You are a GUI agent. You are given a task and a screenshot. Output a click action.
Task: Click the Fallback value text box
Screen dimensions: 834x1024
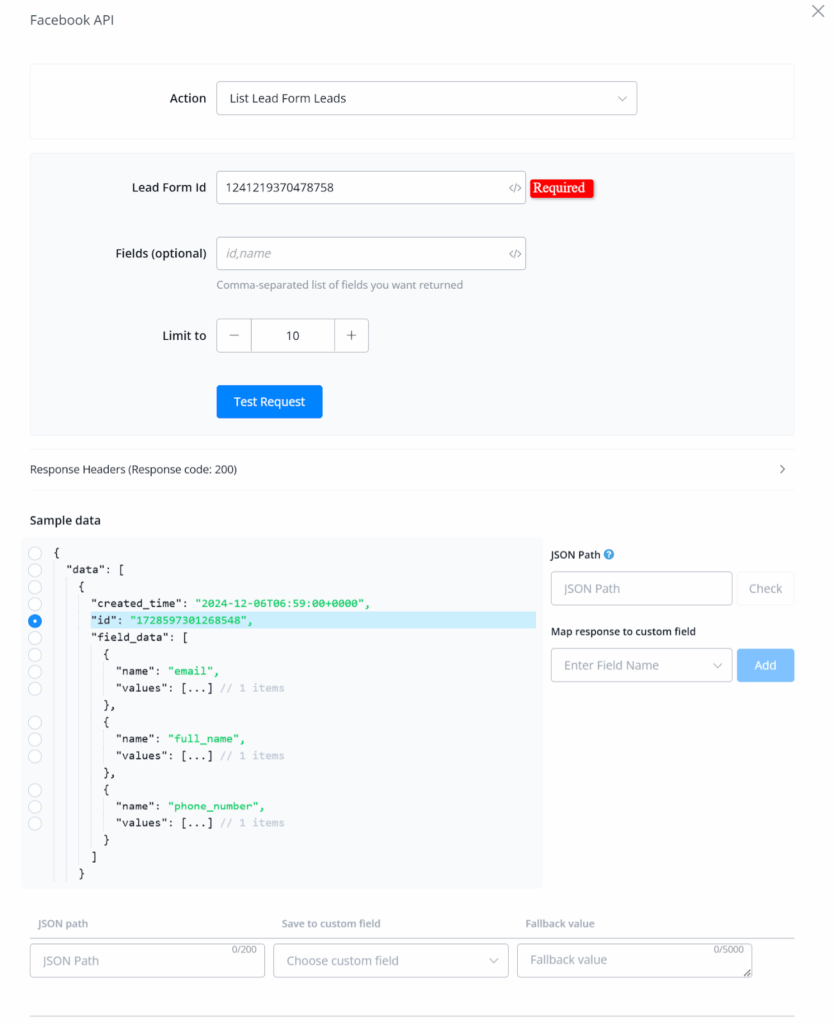pyautogui.click(x=633, y=960)
